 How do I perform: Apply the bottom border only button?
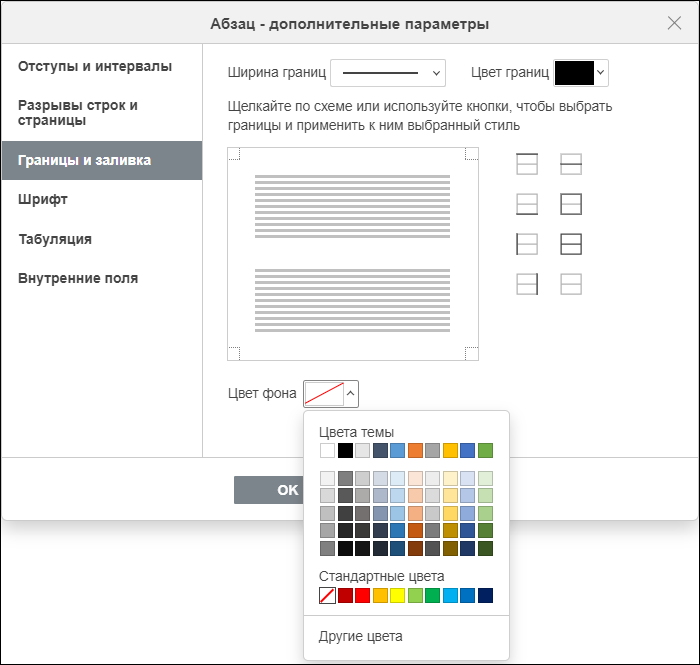click(527, 204)
